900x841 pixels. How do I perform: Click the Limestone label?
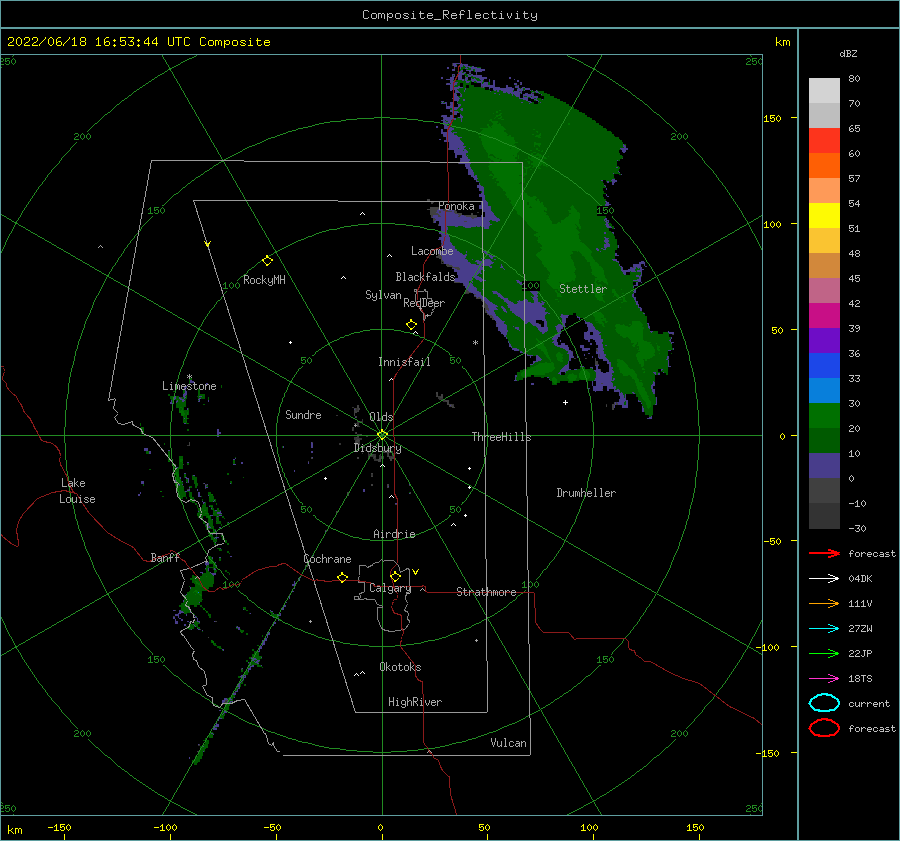(x=189, y=386)
